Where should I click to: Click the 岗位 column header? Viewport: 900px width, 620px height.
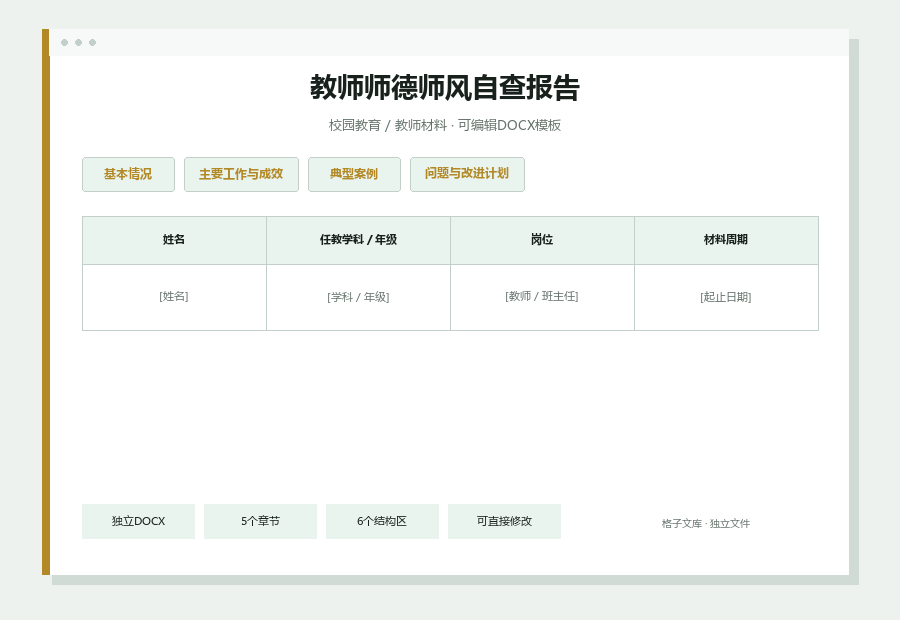point(542,240)
